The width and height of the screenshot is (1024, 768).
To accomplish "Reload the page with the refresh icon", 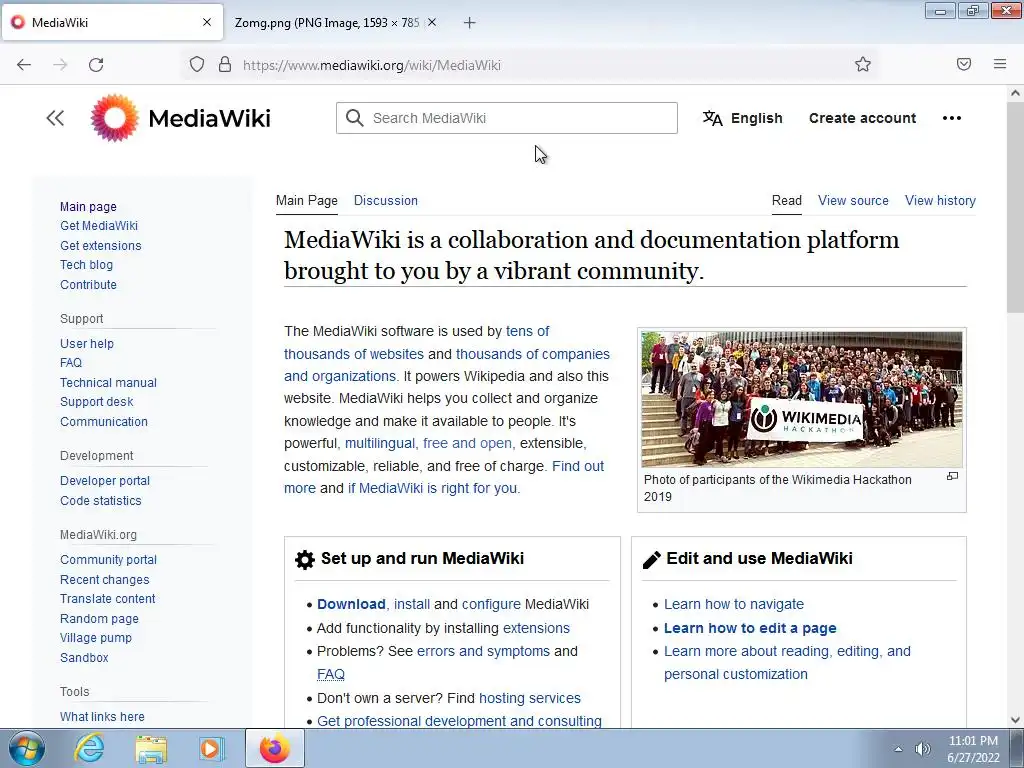I will tap(96, 65).
